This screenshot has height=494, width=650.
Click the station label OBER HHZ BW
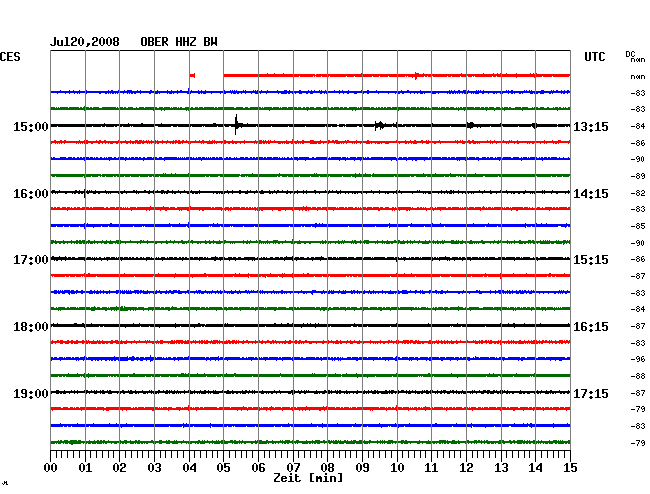click(x=179, y=42)
